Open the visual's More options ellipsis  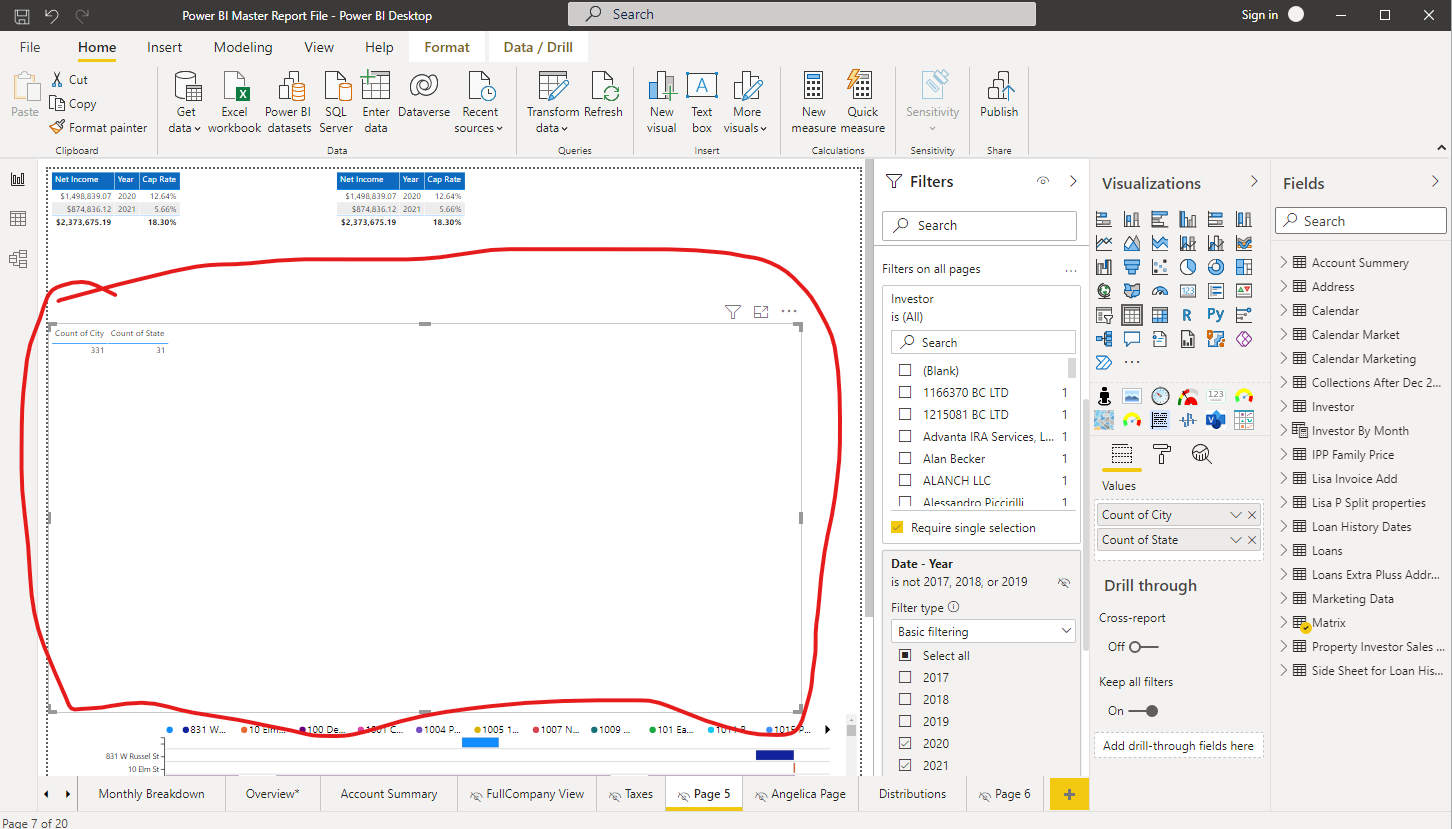pyautogui.click(x=789, y=312)
